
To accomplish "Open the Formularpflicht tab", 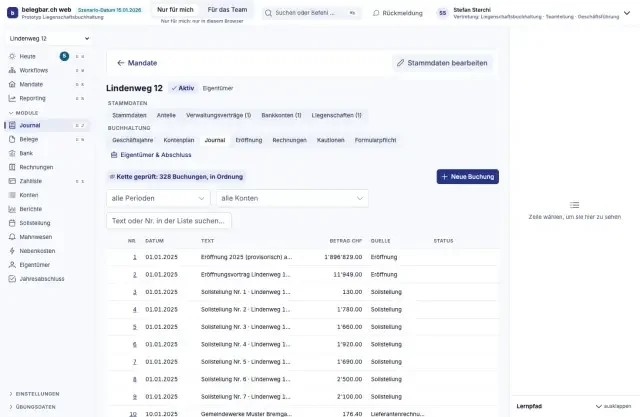I will [376, 140].
